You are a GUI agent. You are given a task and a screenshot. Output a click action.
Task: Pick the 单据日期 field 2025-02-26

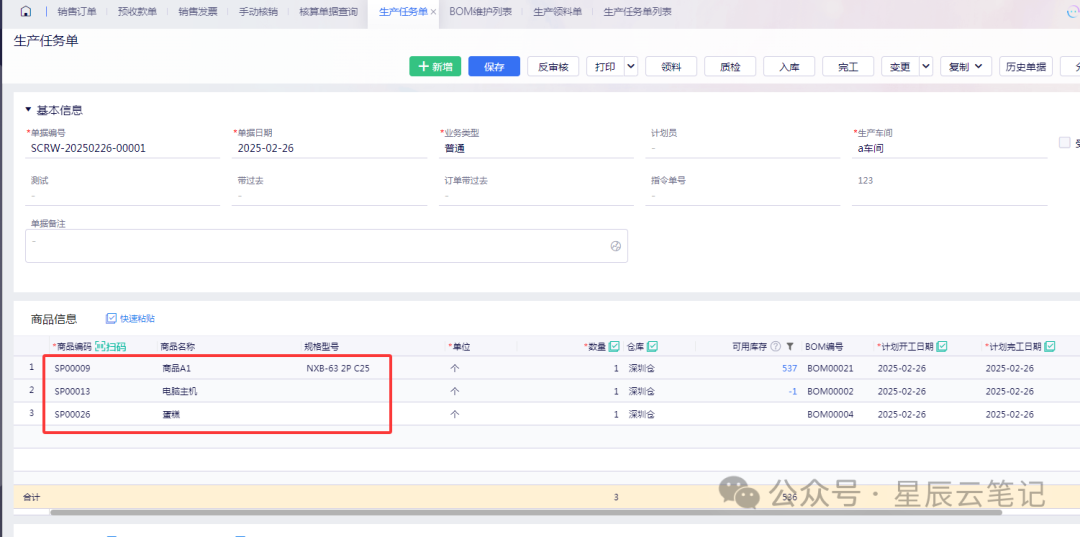coord(330,148)
